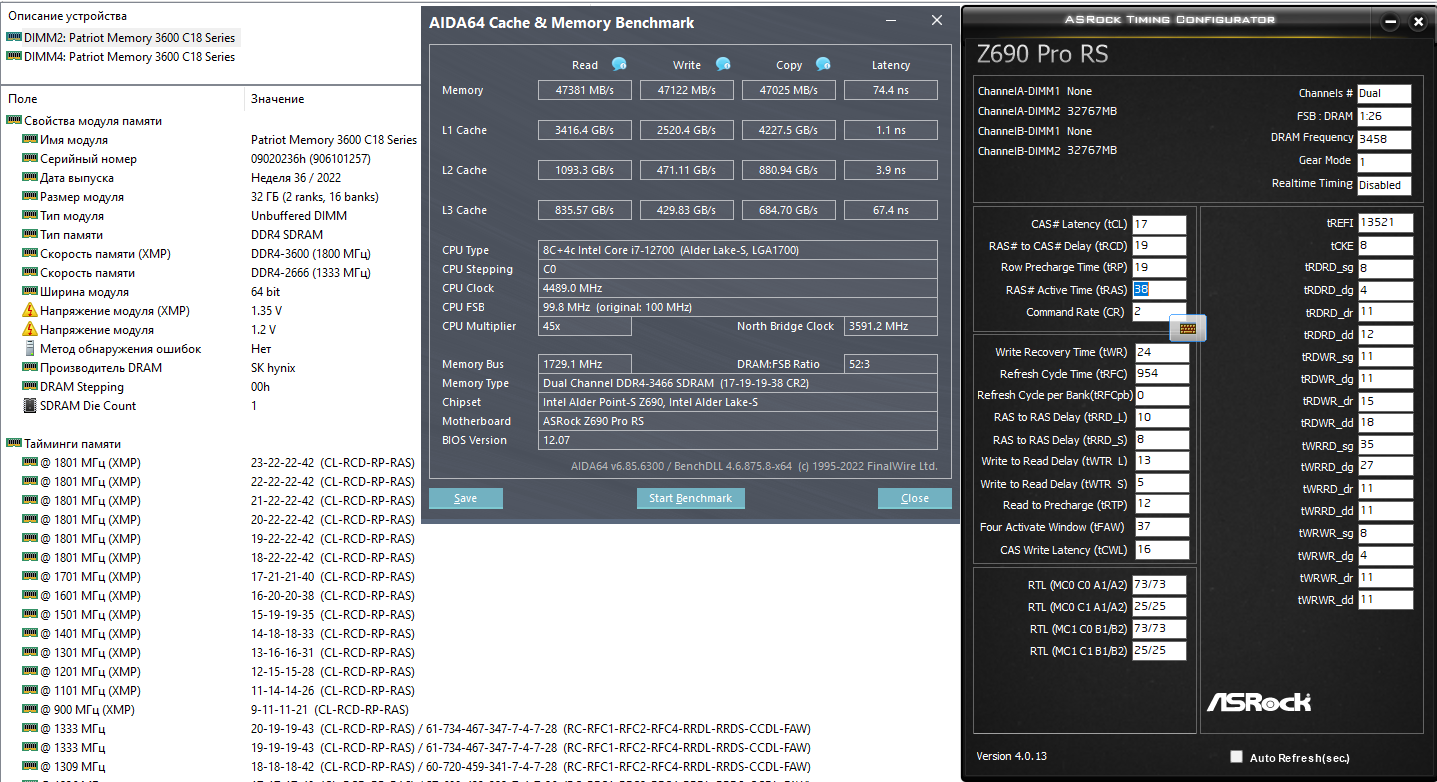The image size is (1437, 782).
Task: Edit the Four Activate Window (tFAW) field
Action: [1162, 527]
